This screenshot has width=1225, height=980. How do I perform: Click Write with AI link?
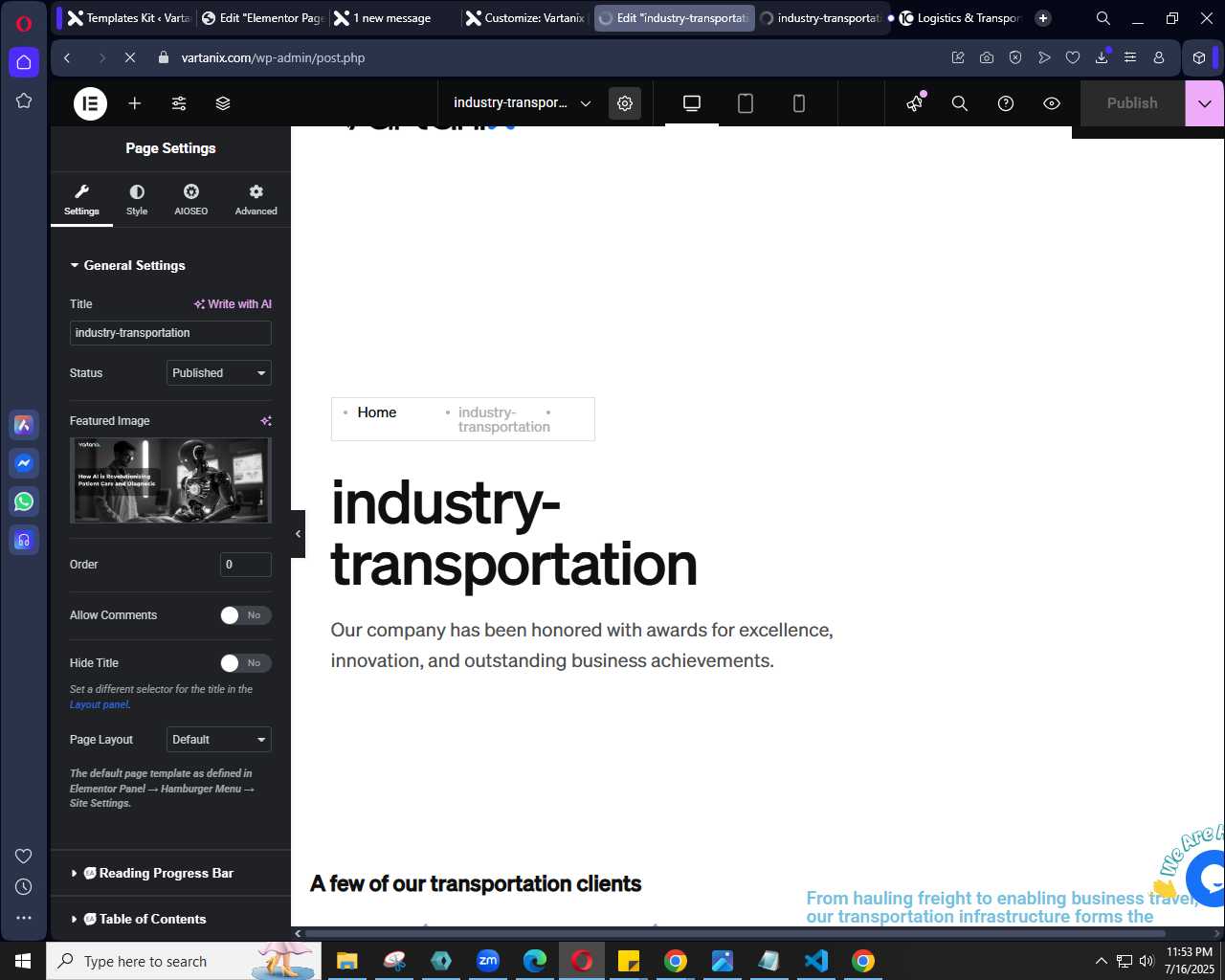click(233, 304)
